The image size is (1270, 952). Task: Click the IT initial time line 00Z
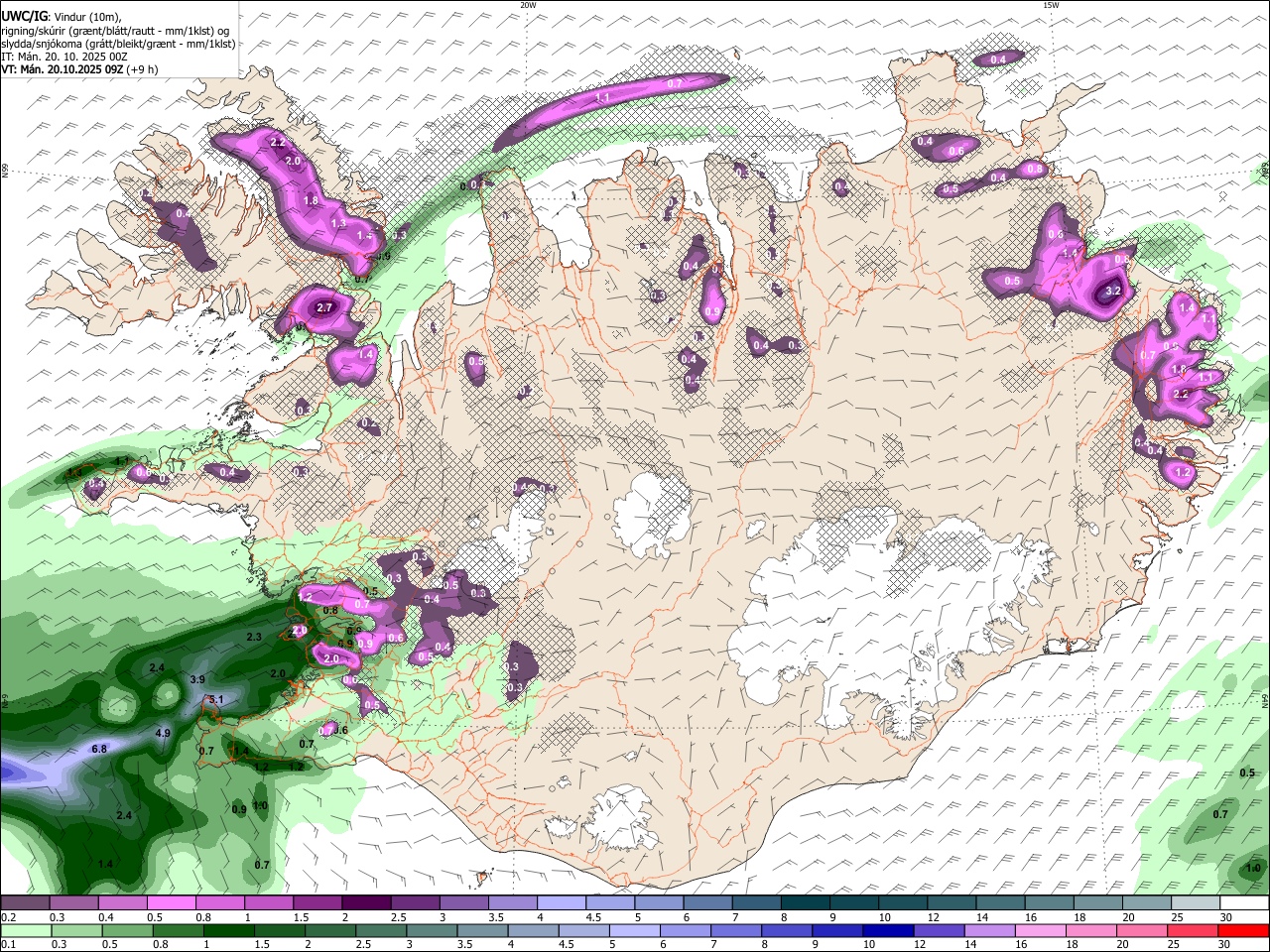coord(64,57)
